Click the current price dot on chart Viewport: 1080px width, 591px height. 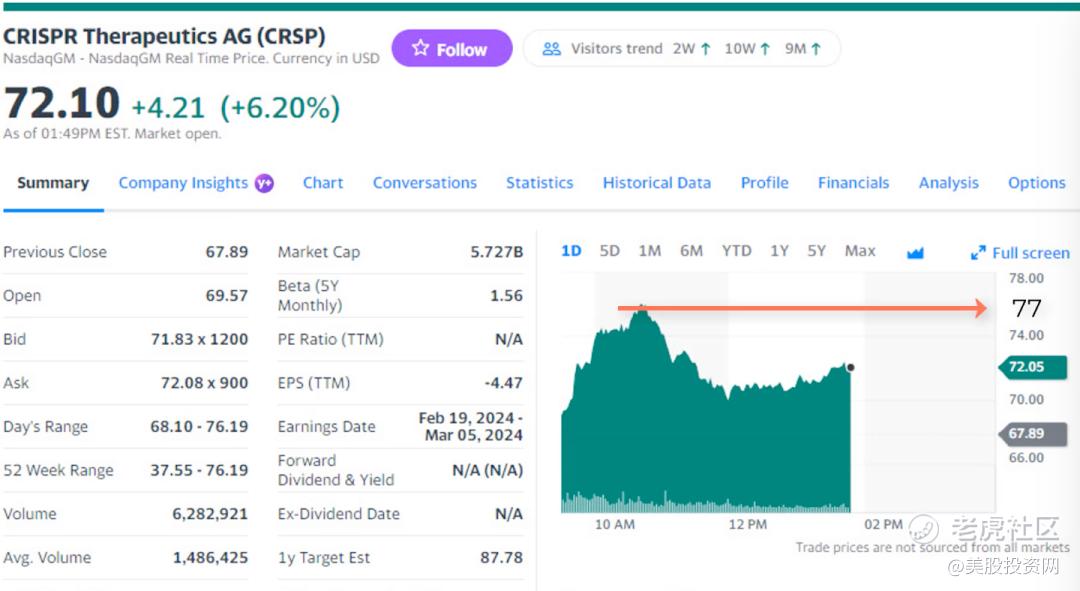pos(850,367)
